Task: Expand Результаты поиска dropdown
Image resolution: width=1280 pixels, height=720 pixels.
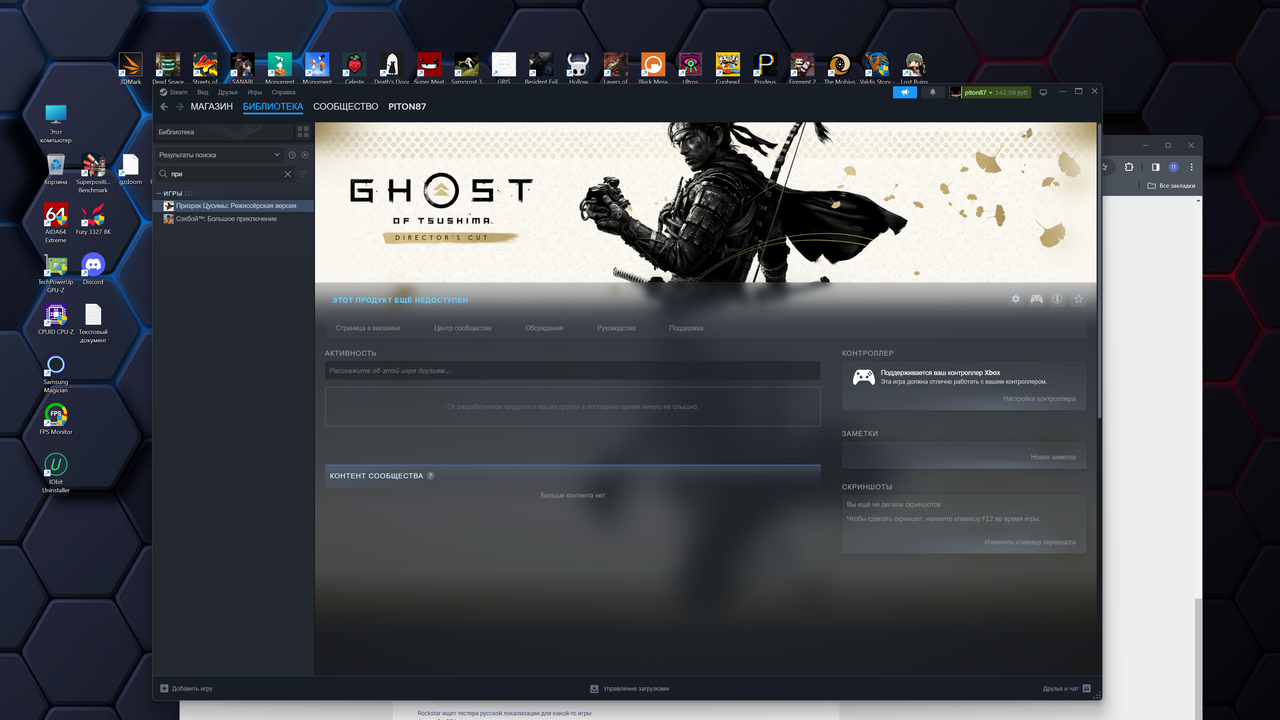Action: [220, 155]
